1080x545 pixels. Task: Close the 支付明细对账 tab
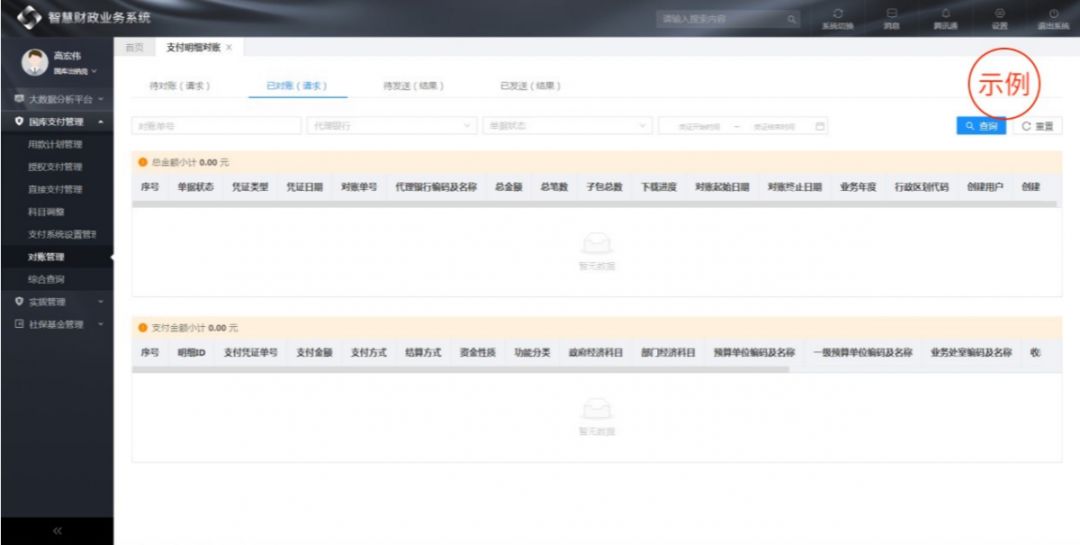click(x=229, y=48)
